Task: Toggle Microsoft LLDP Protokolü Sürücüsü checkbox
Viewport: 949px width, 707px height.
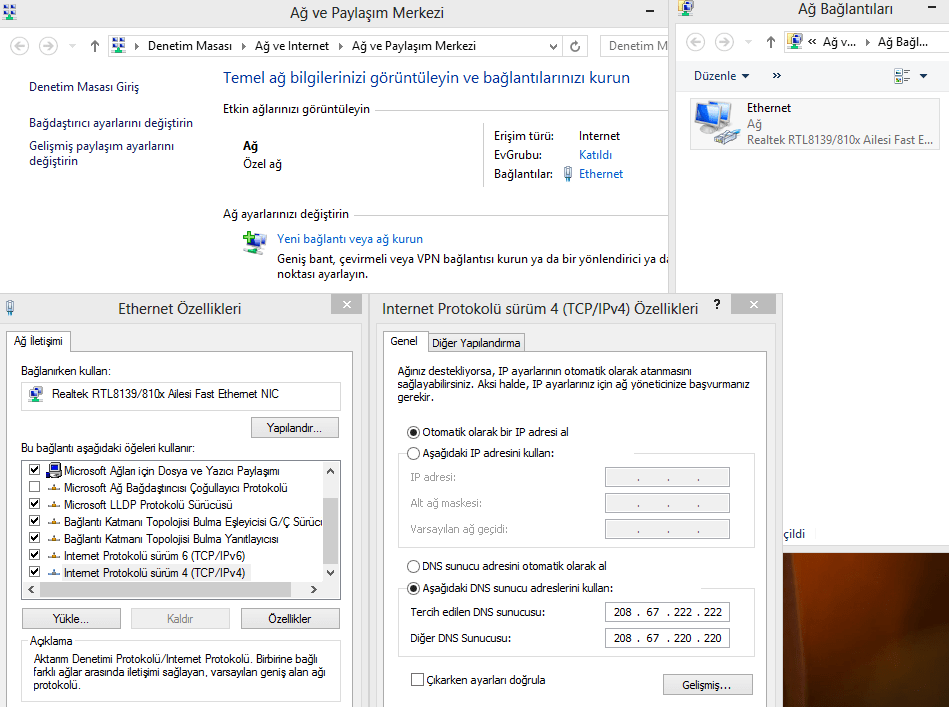Action: click(x=34, y=504)
